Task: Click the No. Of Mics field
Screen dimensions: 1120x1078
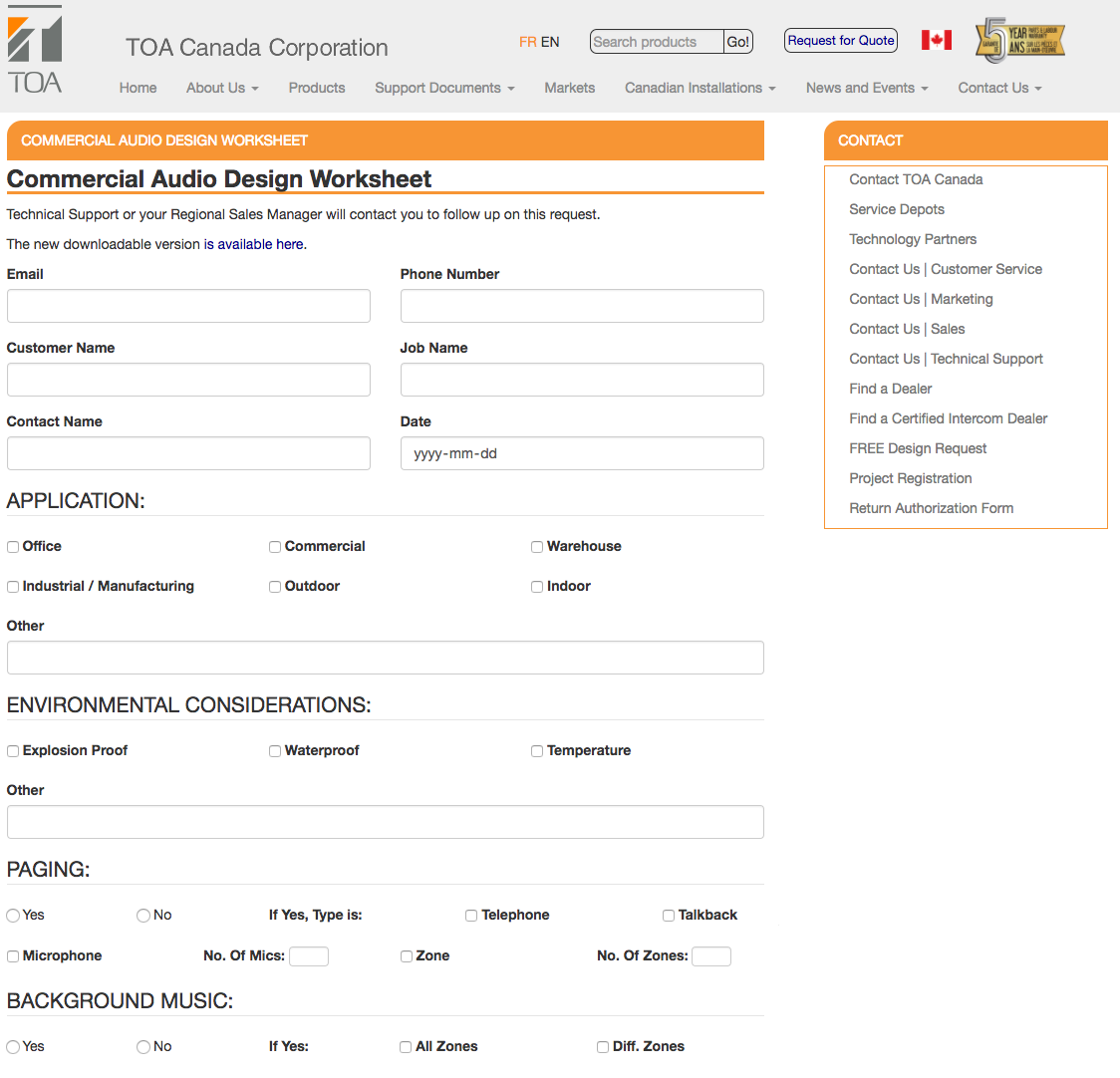Action: pos(309,956)
